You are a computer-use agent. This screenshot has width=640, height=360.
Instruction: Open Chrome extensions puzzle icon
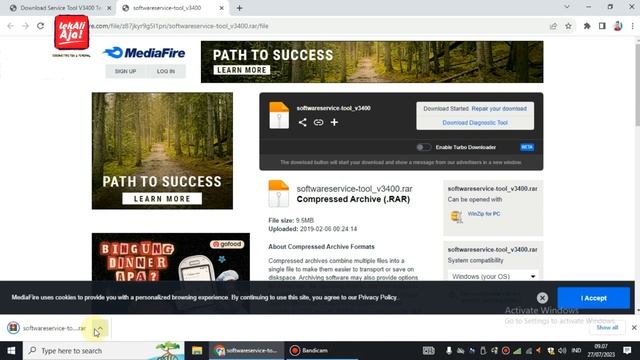[x=587, y=26]
